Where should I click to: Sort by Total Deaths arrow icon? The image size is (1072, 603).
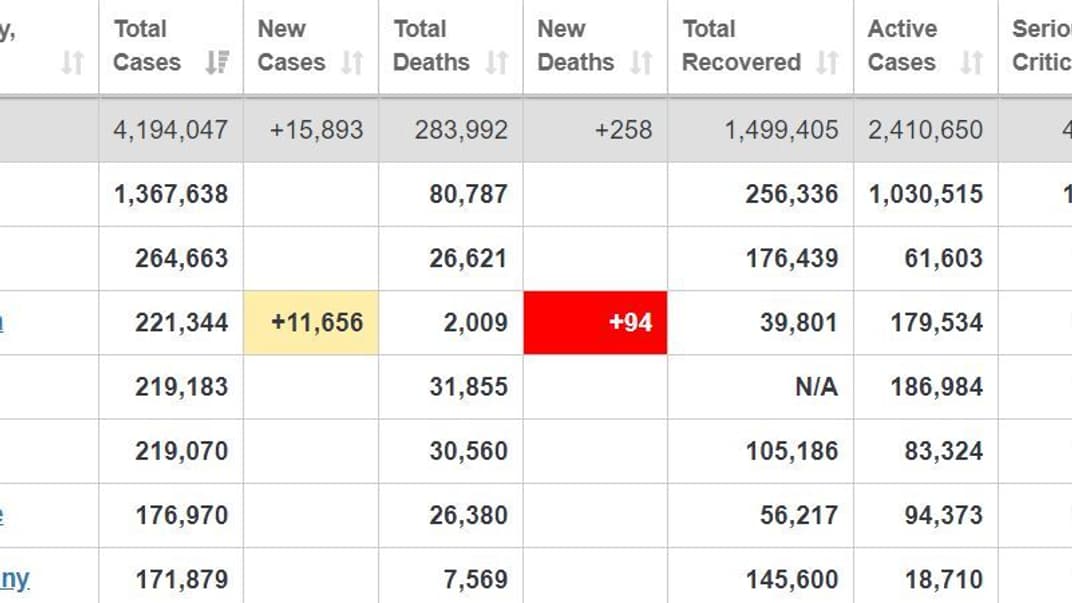pyautogui.click(x=497, y=62)
